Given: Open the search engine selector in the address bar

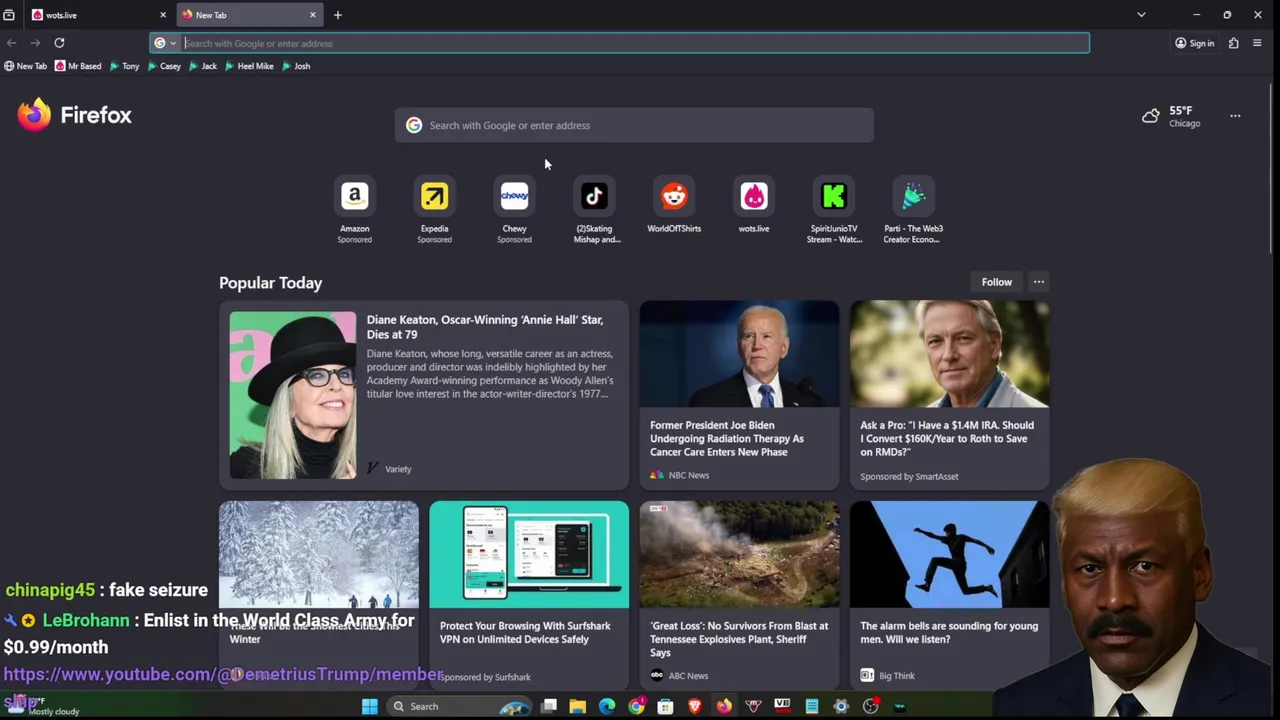Looking at the screenshot, I should [165, 43].
